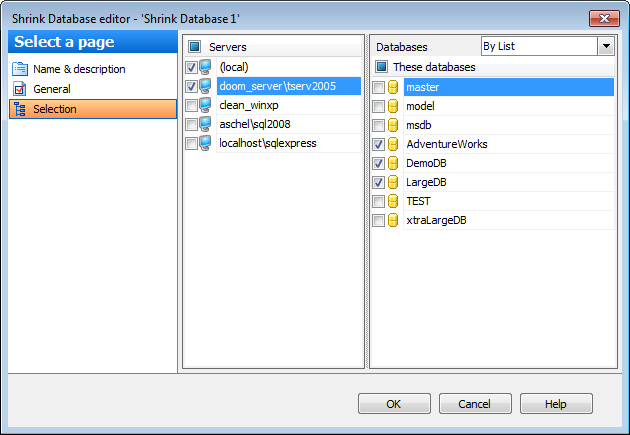
Task: Check the msdb database checkbox
Action: [x=378, y=125]
